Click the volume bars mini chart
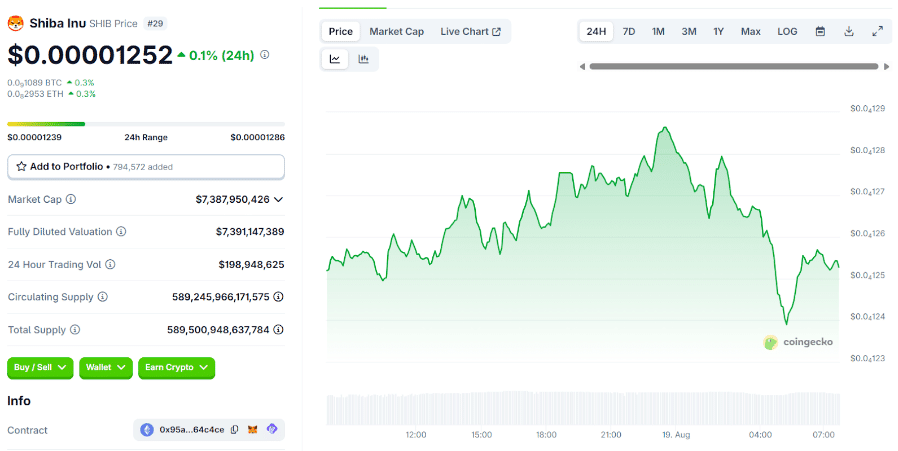Screen dimensions: 898x451 [x=583, y=408]
